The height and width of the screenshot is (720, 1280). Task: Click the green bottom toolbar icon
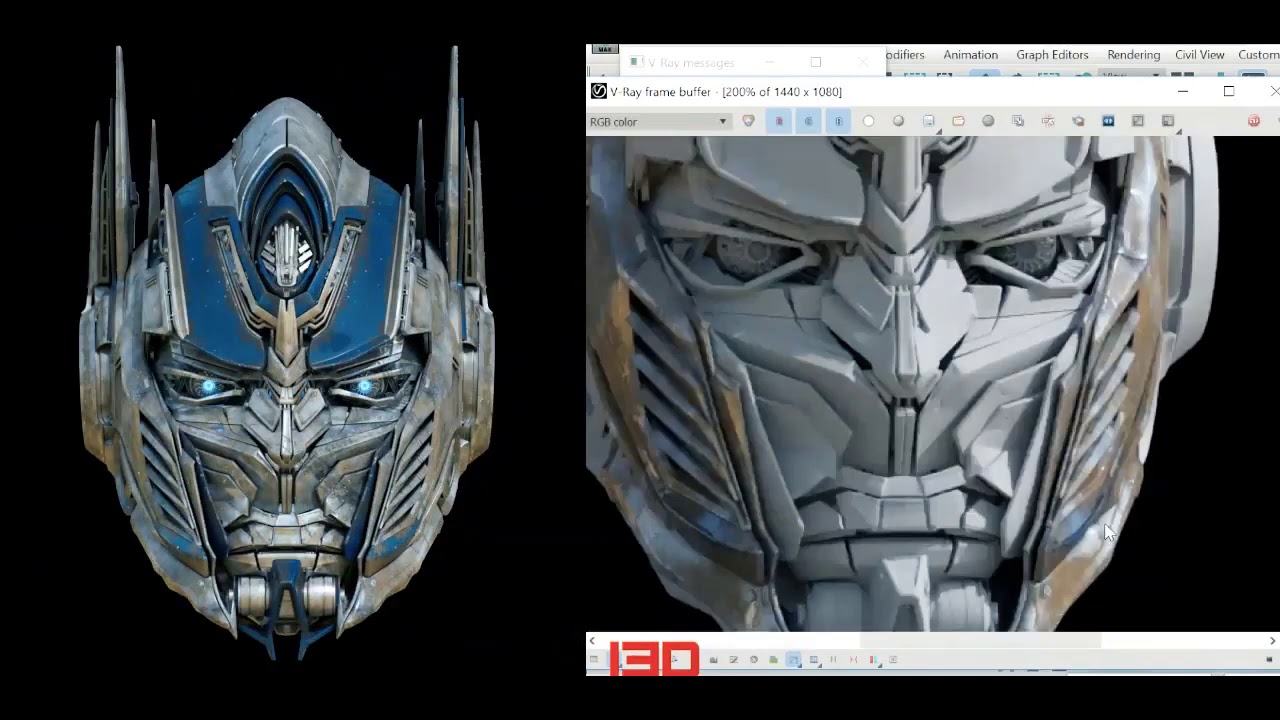tap(773, 660)
